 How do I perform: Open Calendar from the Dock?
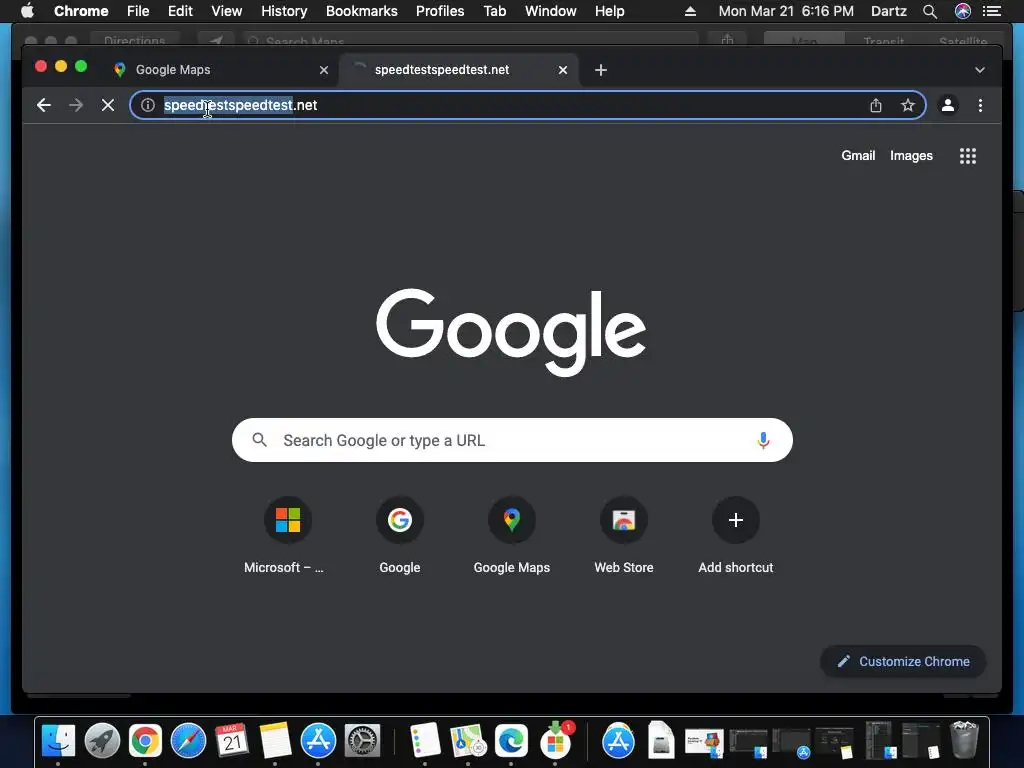232,741
